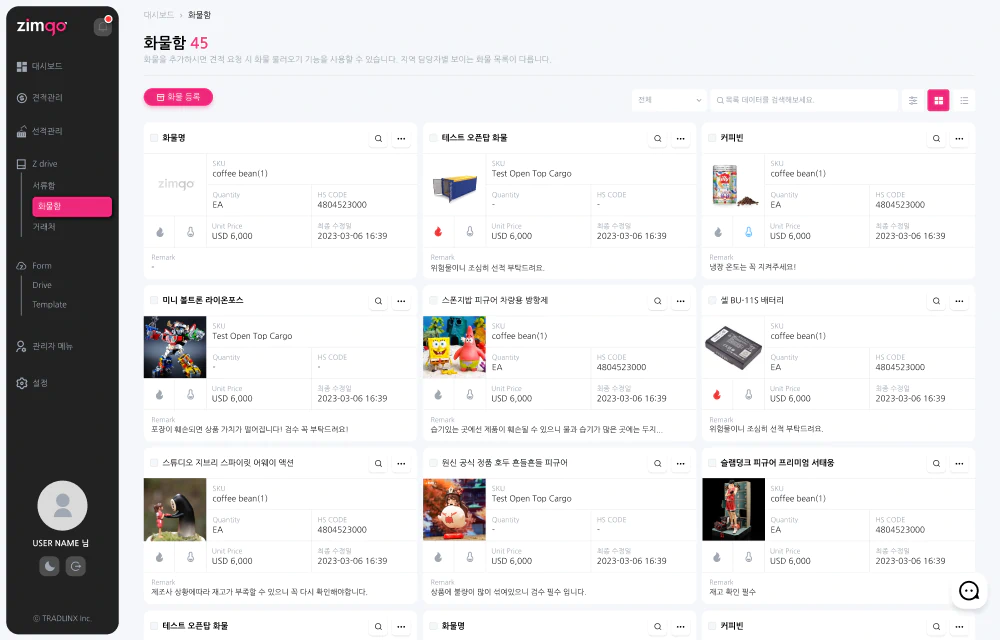Toggle the thermometer badge on the 커피빈 card
The width and height of the screenshot is (1000, 640).
748,230
